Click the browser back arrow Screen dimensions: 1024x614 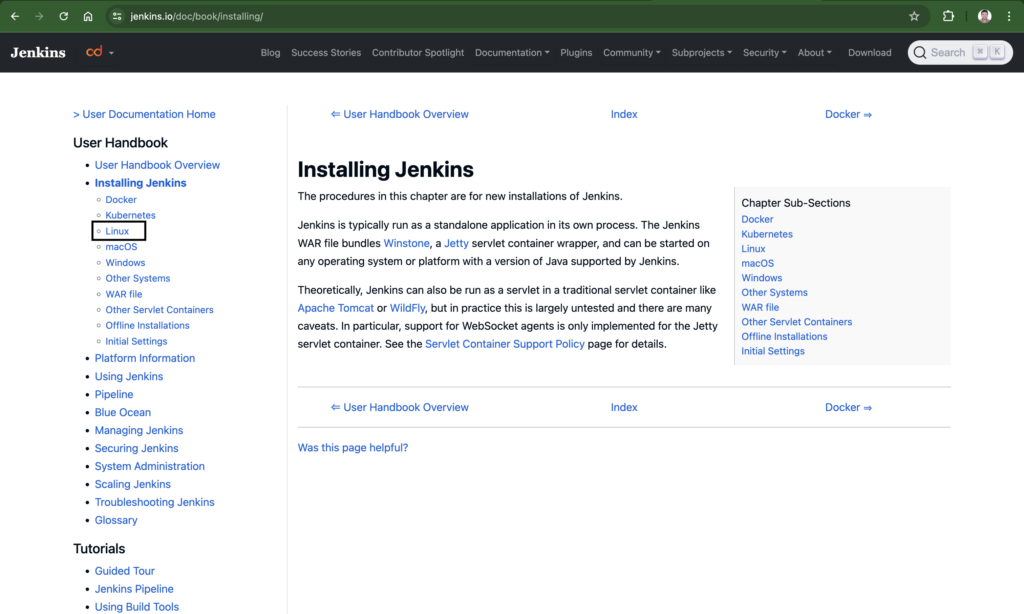(x=15, y=16)
